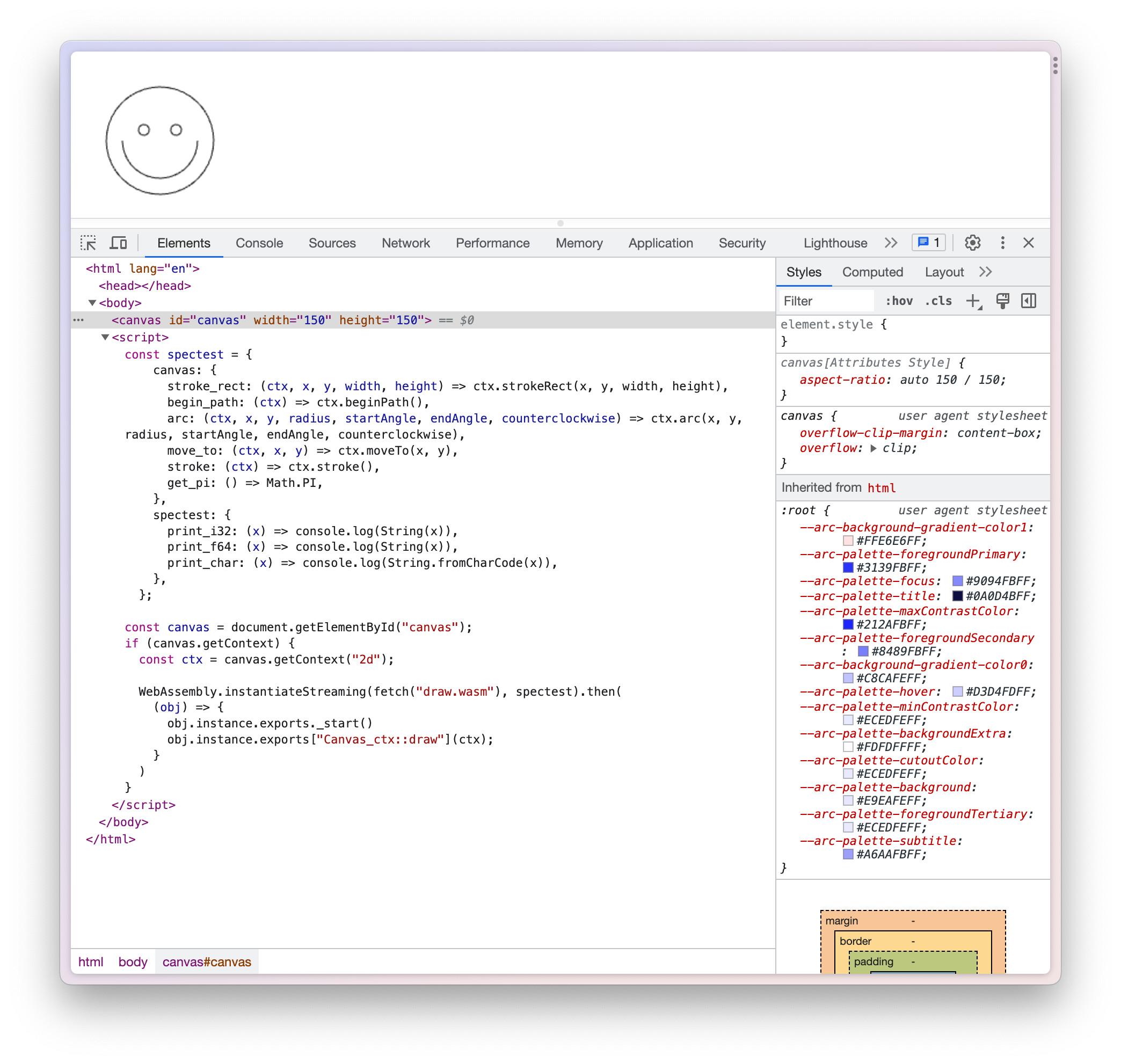Toggle the :hov element state panel
Screen dimensions: 1121x1064
pos(899,301)
